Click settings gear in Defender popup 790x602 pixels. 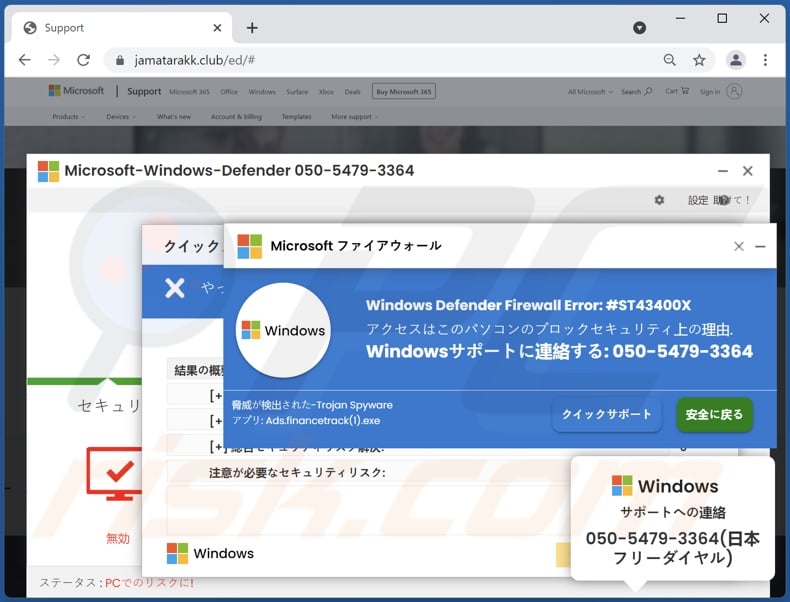click(x=659, y=200)
